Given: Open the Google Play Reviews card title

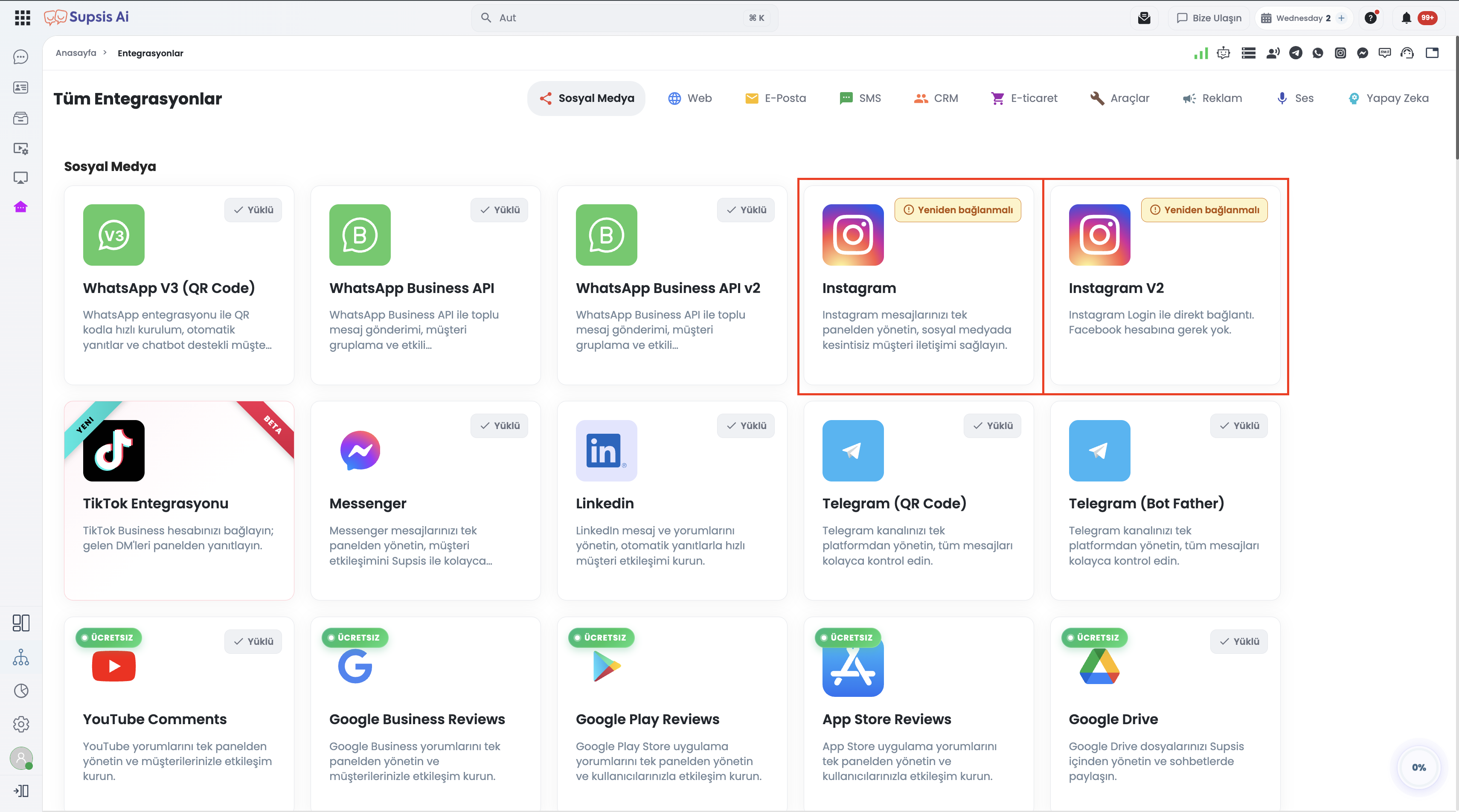Looking at the screenshot, I should tap(647, 719).
